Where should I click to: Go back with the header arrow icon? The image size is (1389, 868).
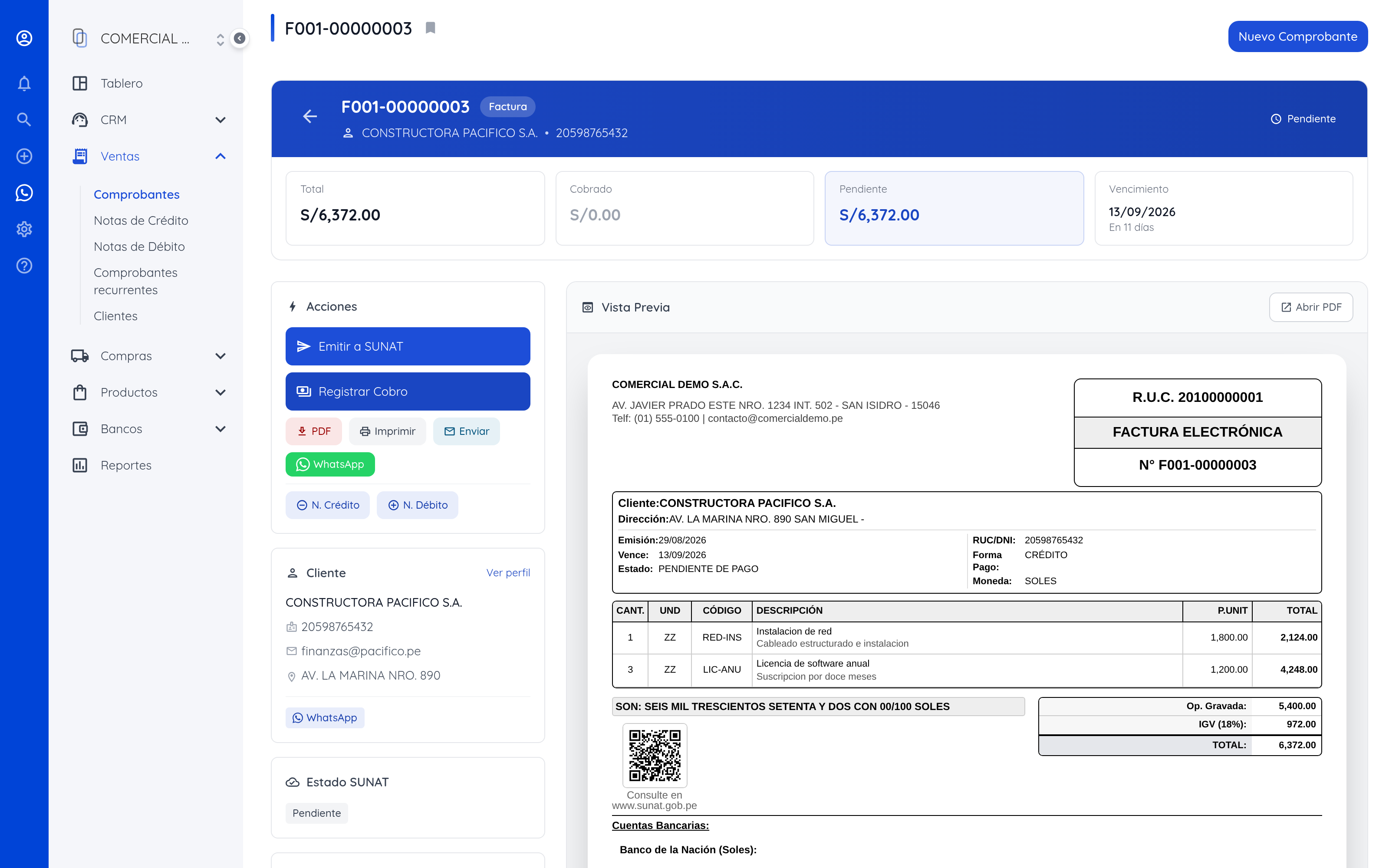click(x=310, y=117)
